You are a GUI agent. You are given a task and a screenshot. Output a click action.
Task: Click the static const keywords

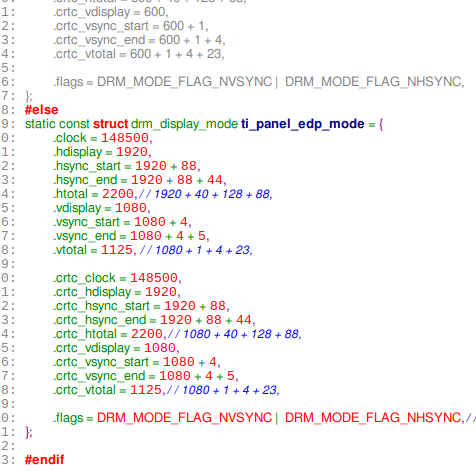[x=57, y=124]
